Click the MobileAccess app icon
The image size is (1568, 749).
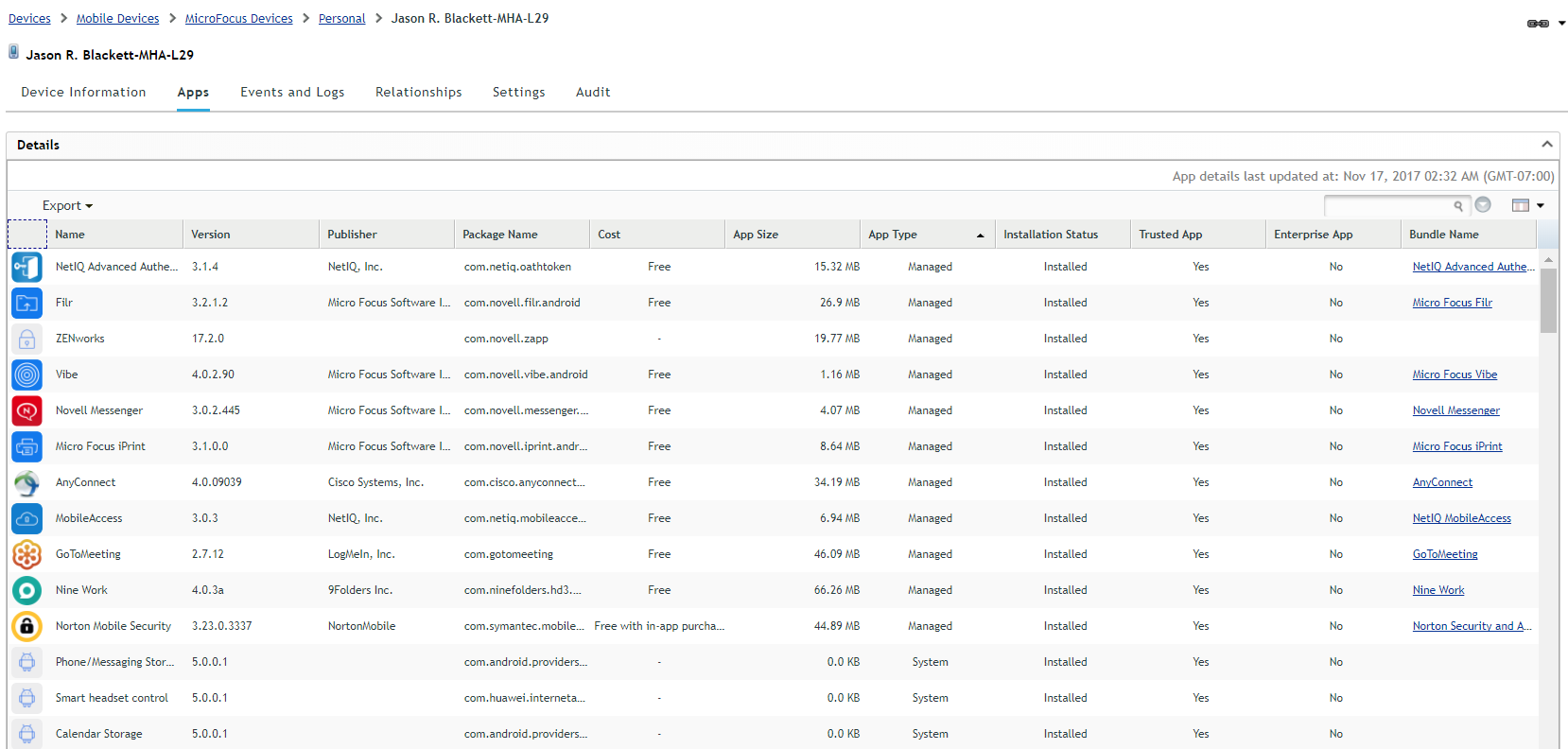point(26,518)
